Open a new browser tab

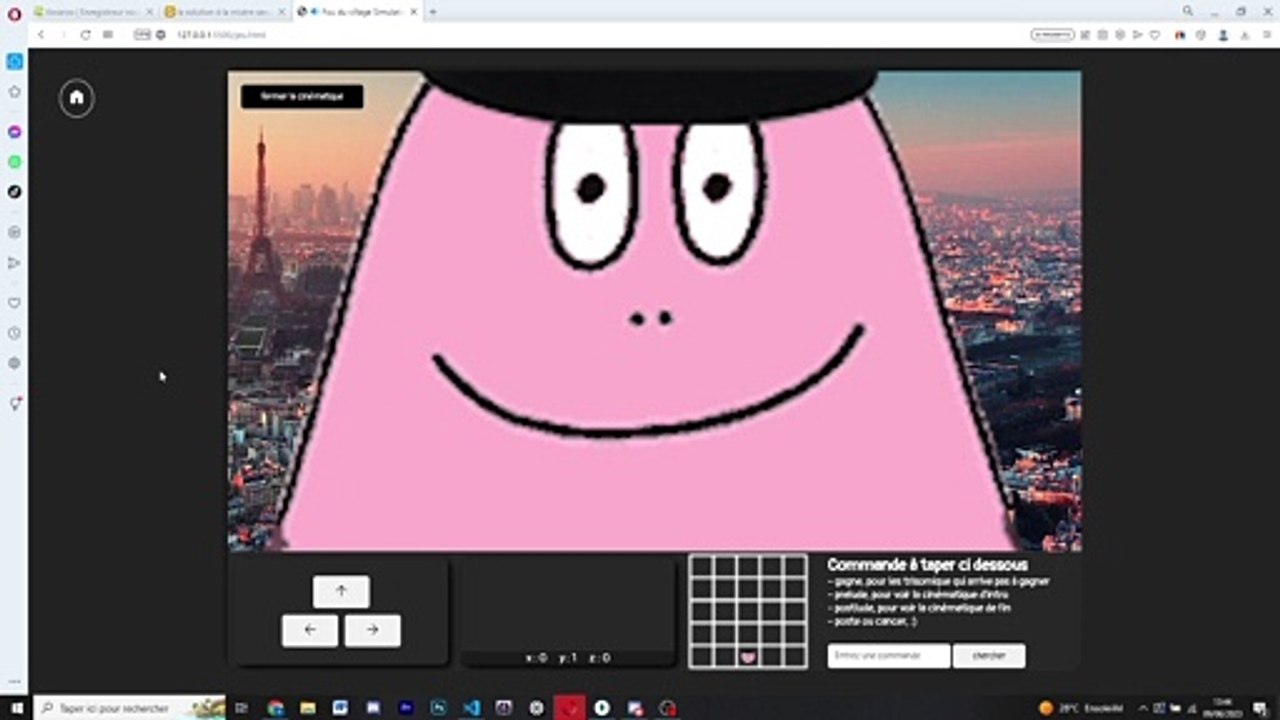(433, 12)
